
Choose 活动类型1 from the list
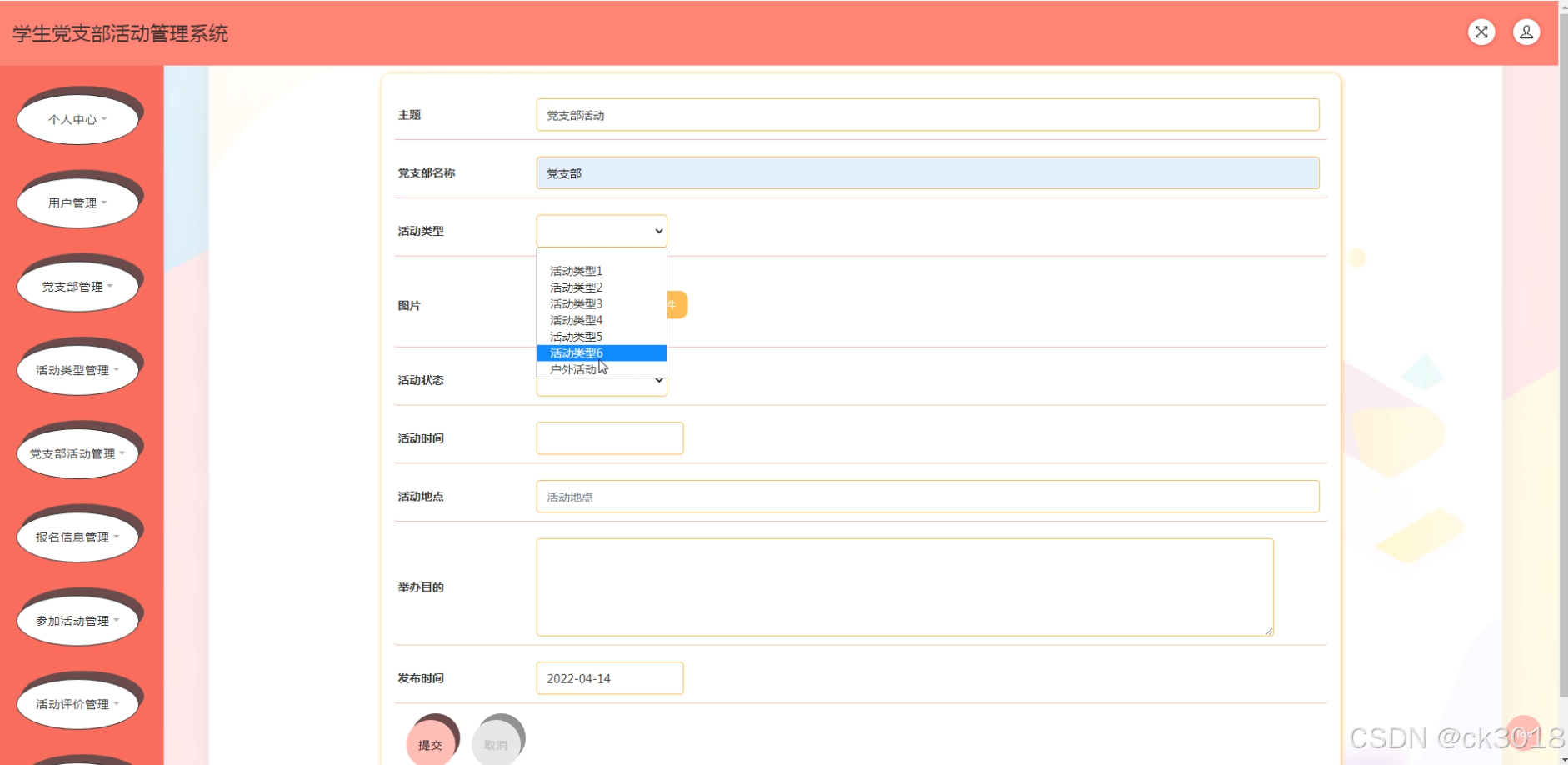[x=602, y=271]
